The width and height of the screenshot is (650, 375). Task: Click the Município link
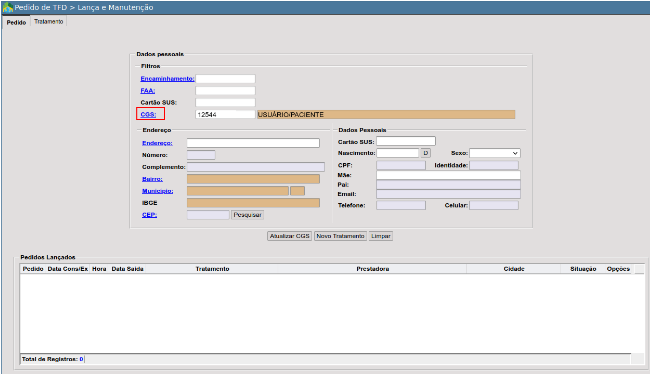(x=158, y=191)
